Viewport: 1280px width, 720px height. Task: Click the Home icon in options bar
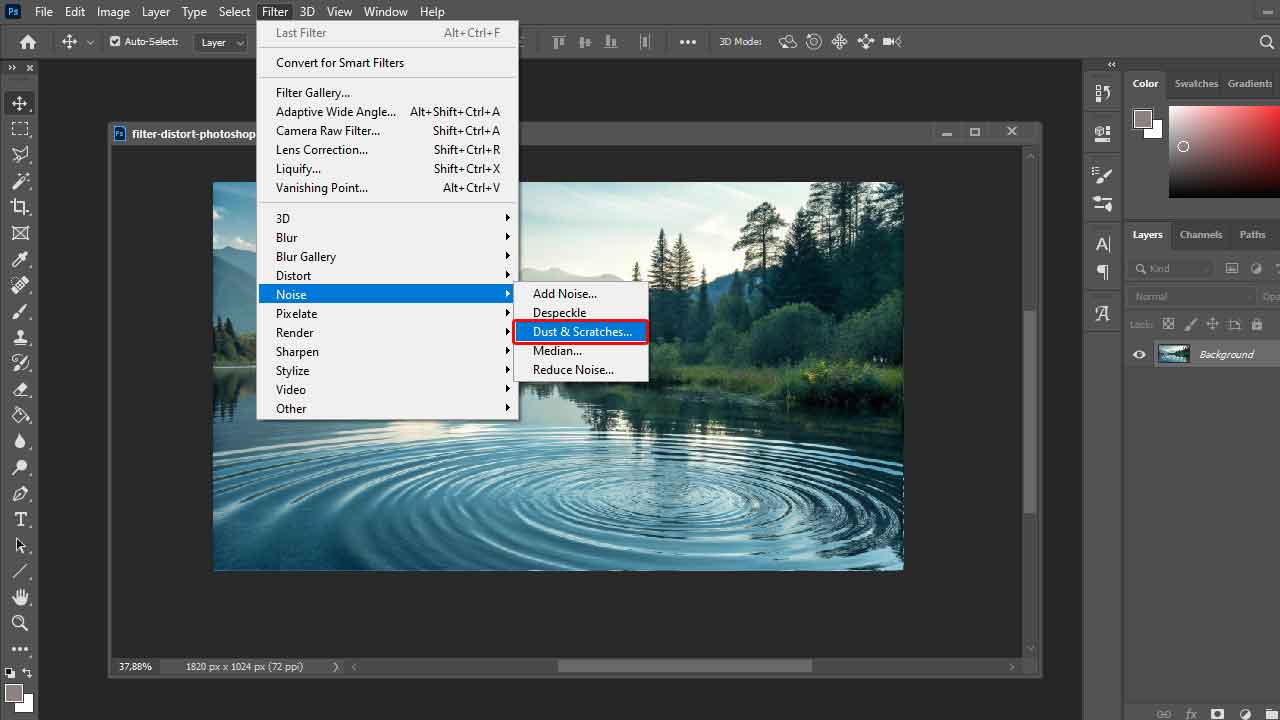point(28,42)
